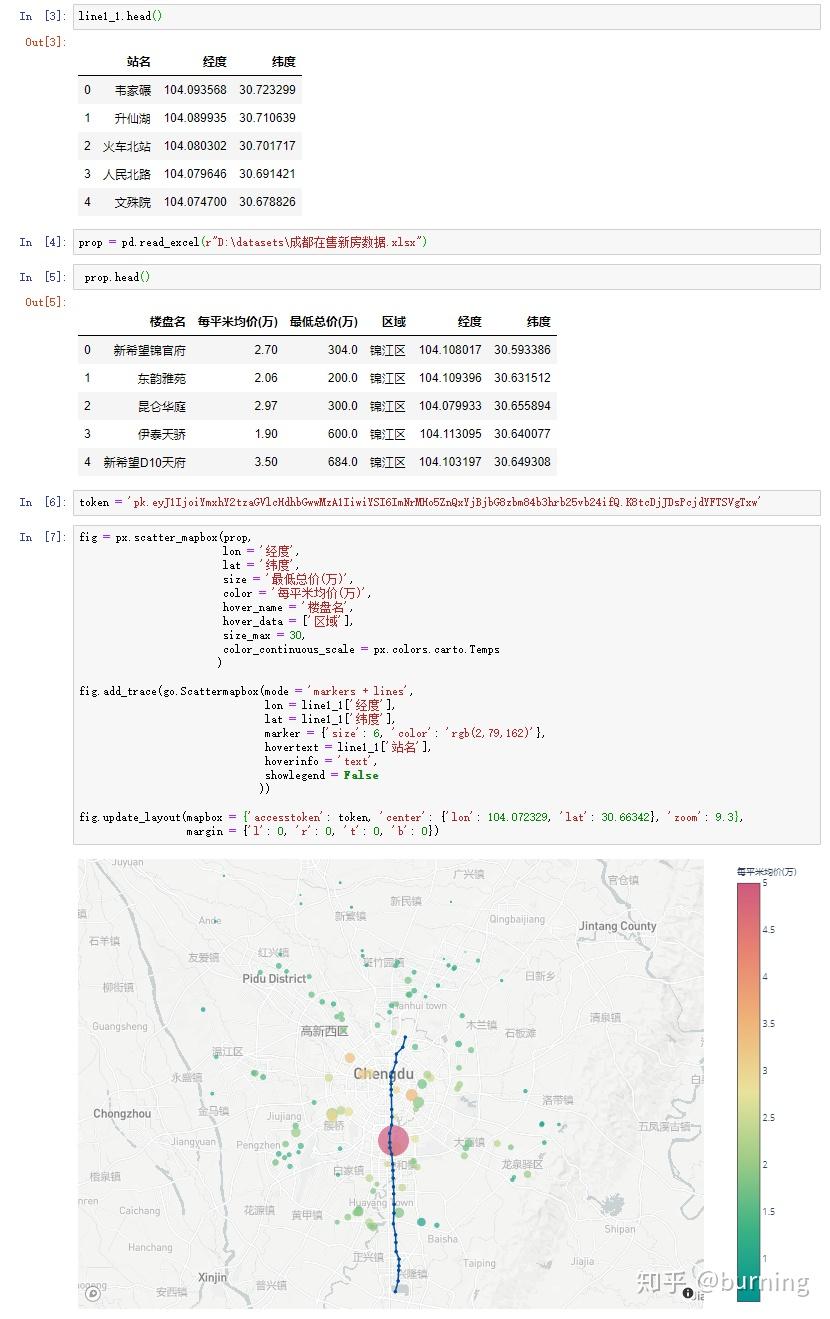The image size is (830, 1319).
Task: Click the Pidu District map label
Action: pyautogui.click(x=274, y=979)
